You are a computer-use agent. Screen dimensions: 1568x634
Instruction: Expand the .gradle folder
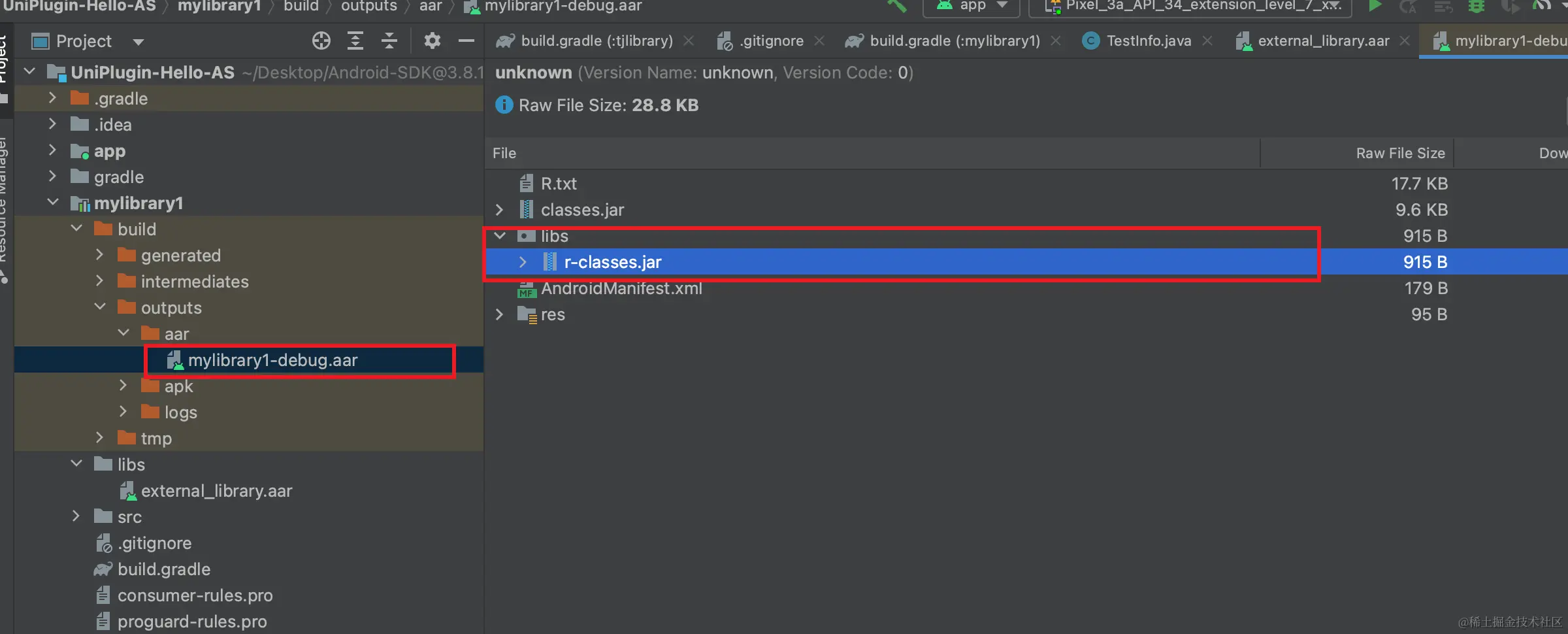(53, 98)
